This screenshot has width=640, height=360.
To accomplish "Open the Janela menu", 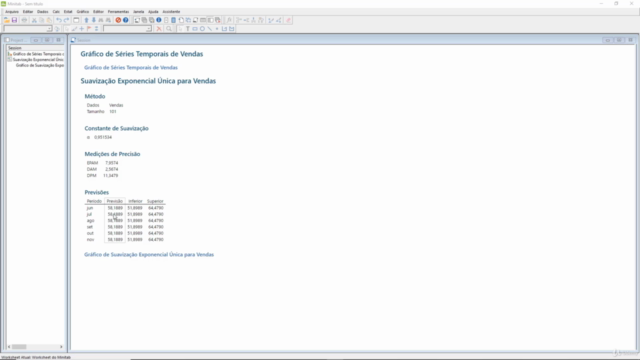I will pyautogui.click(x=139, y=11).
